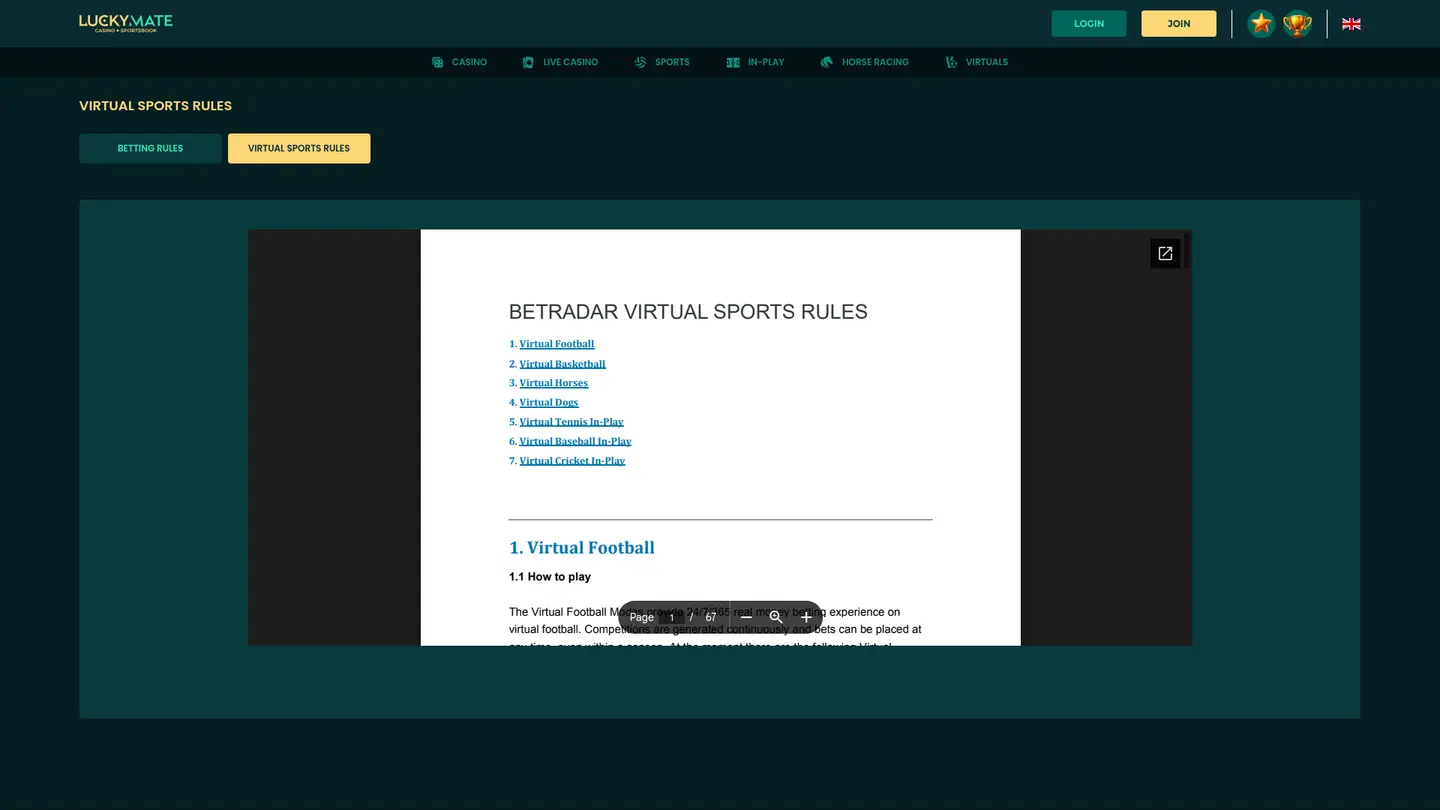Click the 'BETRADAR VIRTUAL SPORTS RULES' title

pos(688,312)
